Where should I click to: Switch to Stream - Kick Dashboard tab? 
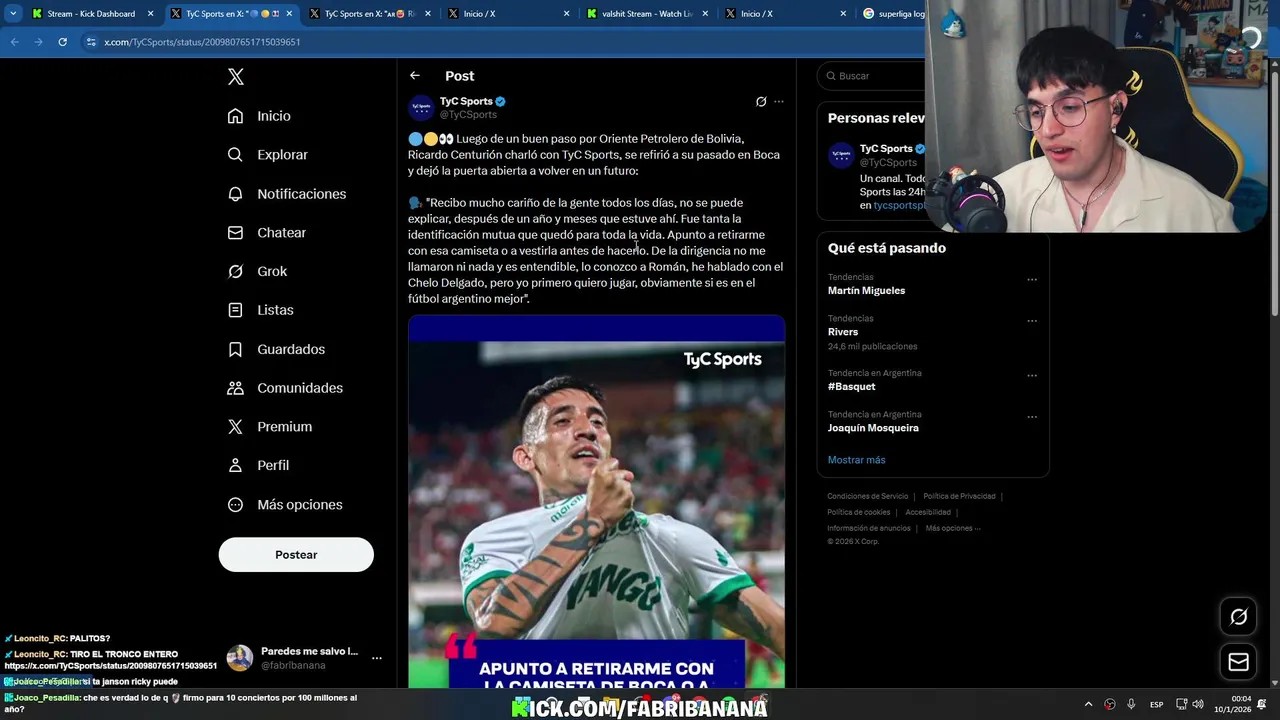pos(91,14)
